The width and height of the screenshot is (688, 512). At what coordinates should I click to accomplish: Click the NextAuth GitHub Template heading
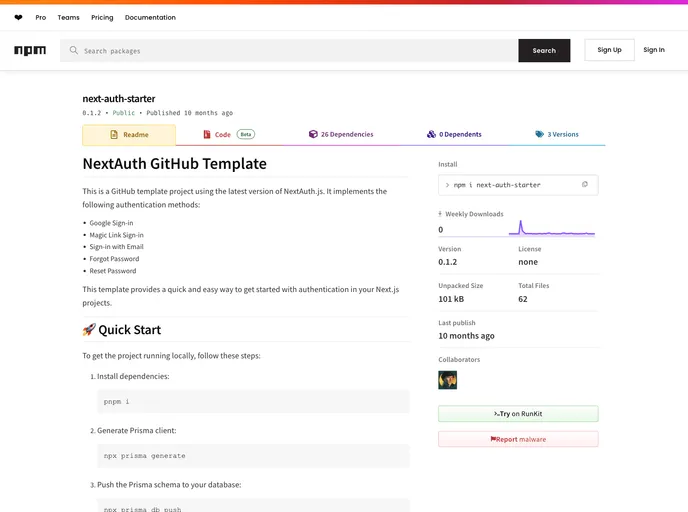(x=175, y=164)
